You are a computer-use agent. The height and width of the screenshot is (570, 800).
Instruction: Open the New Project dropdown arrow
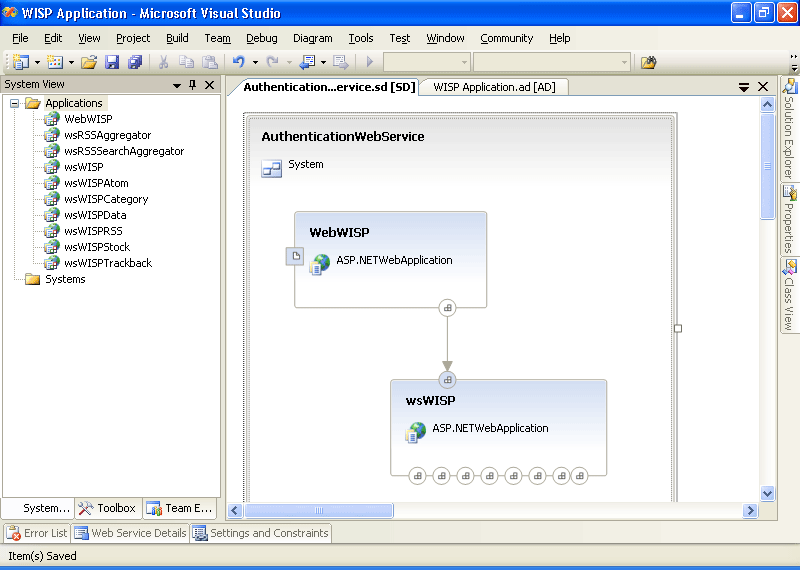coord(37,62)
